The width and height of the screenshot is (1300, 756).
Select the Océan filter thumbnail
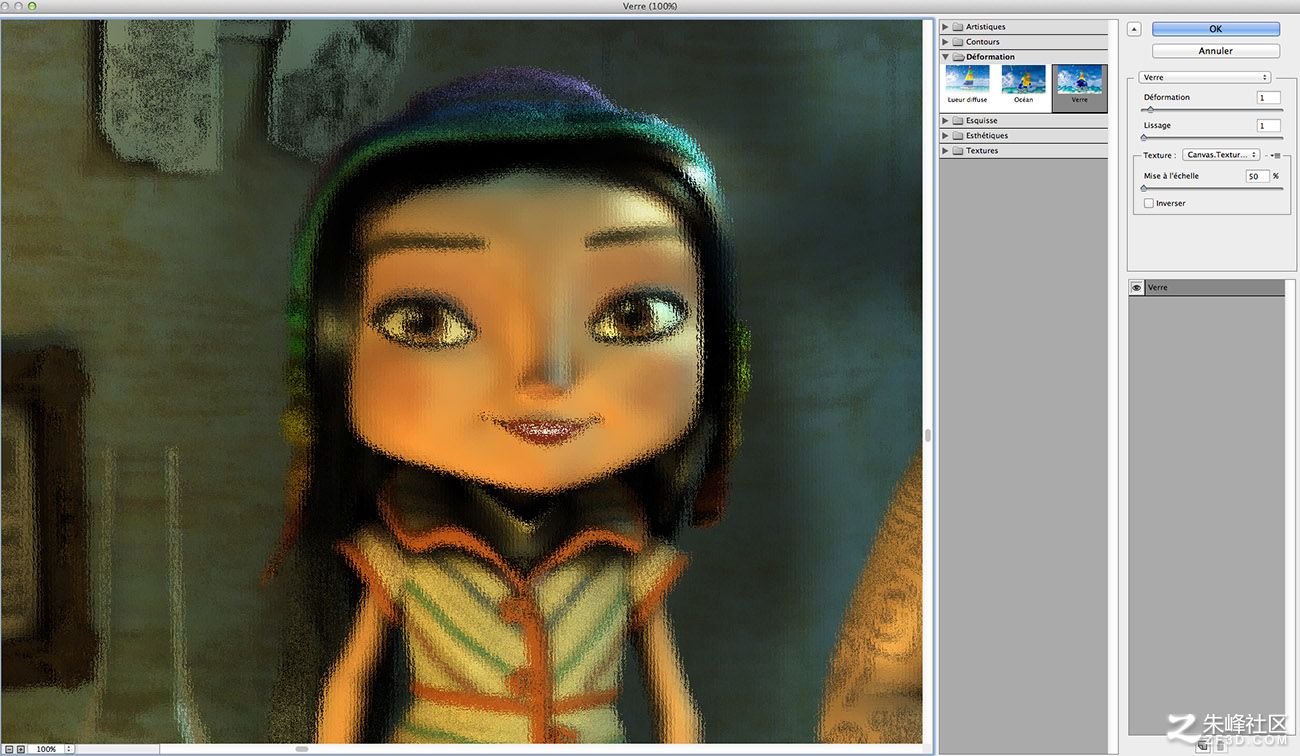click(1023, 85)
